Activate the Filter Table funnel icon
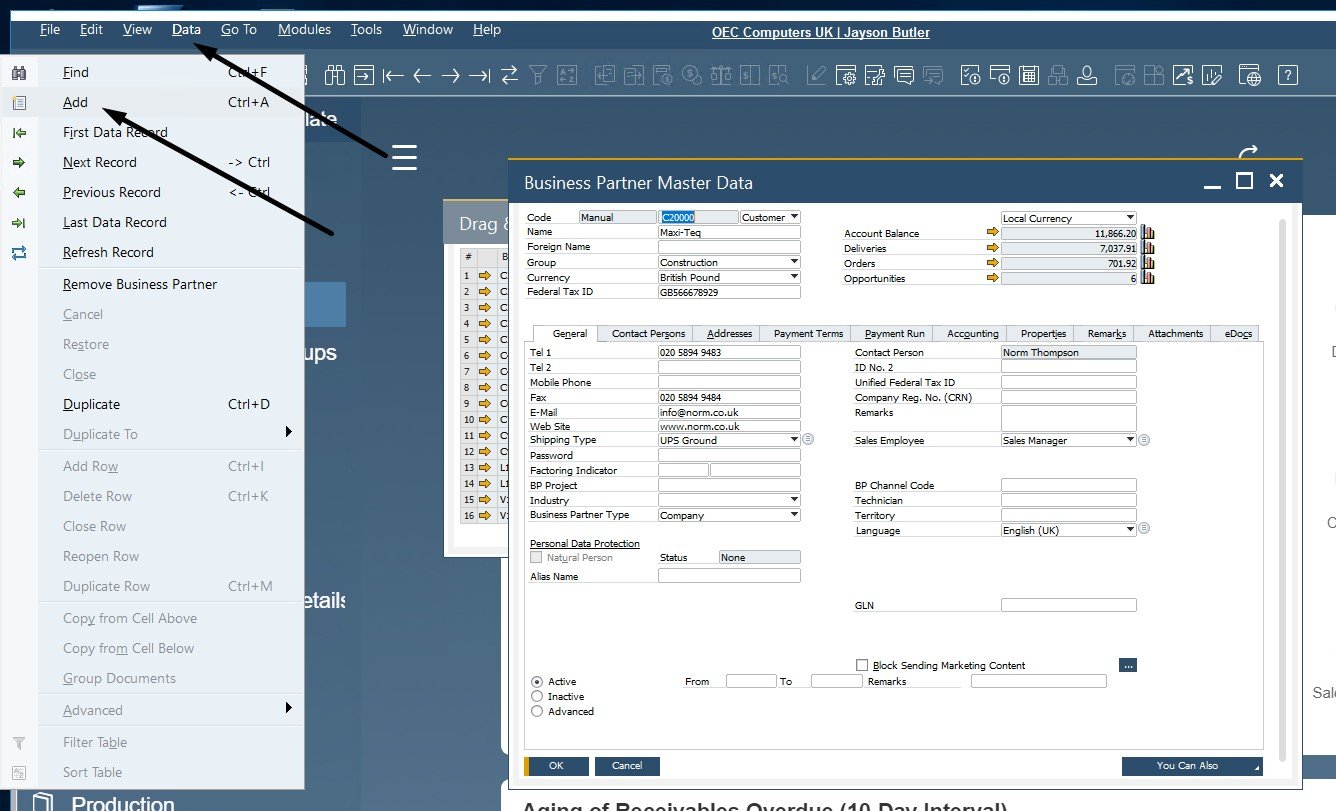Viewport: 1336px width, 811px height. pos(538,74)
